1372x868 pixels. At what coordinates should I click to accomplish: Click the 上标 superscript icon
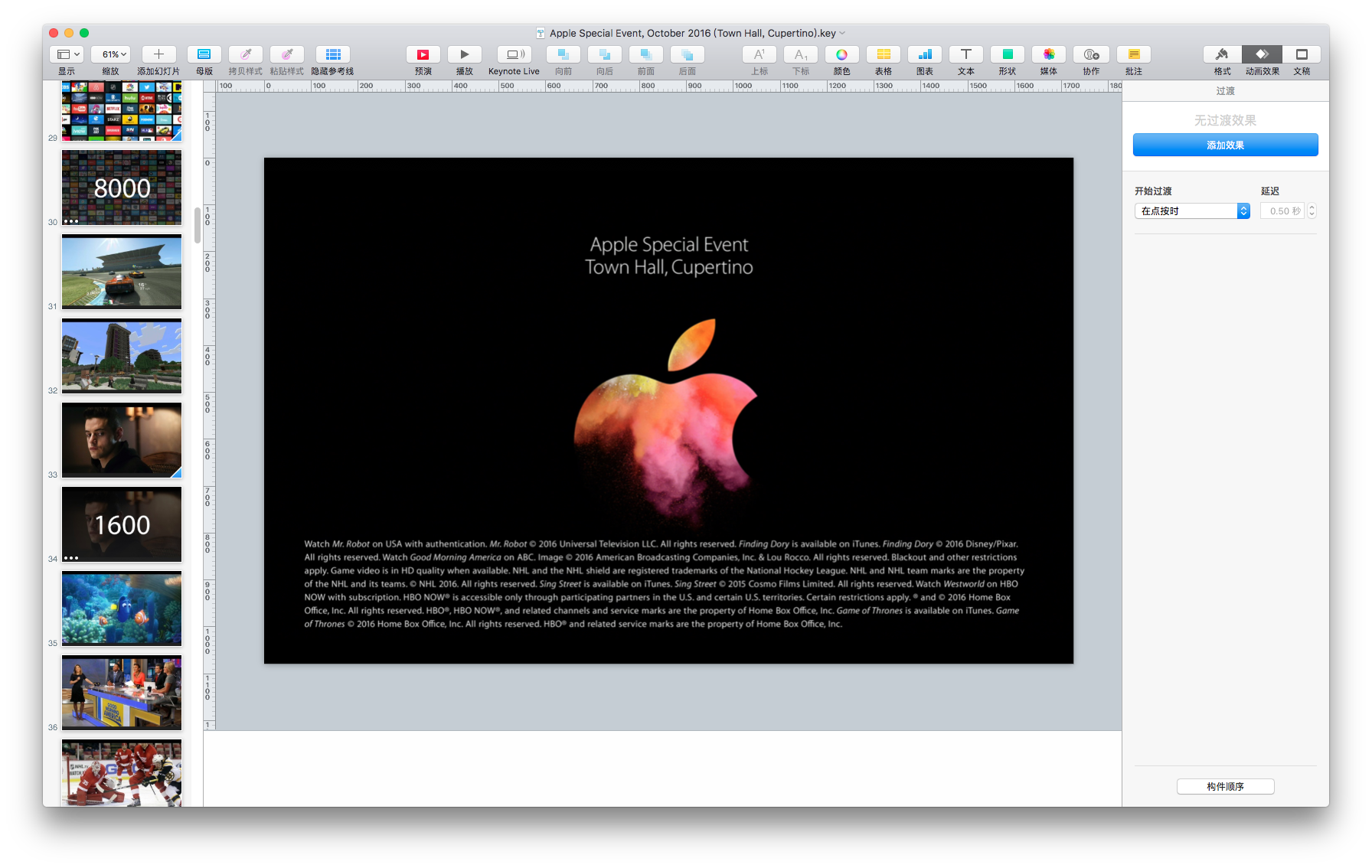759,54
